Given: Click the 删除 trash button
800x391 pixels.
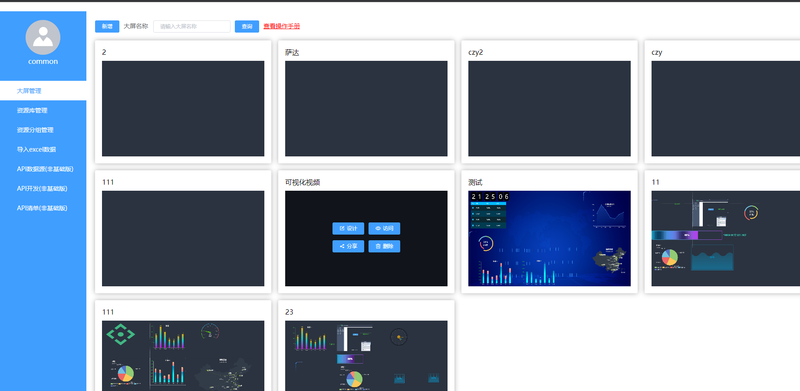Looking at the screenshot, I should point(384,246).
